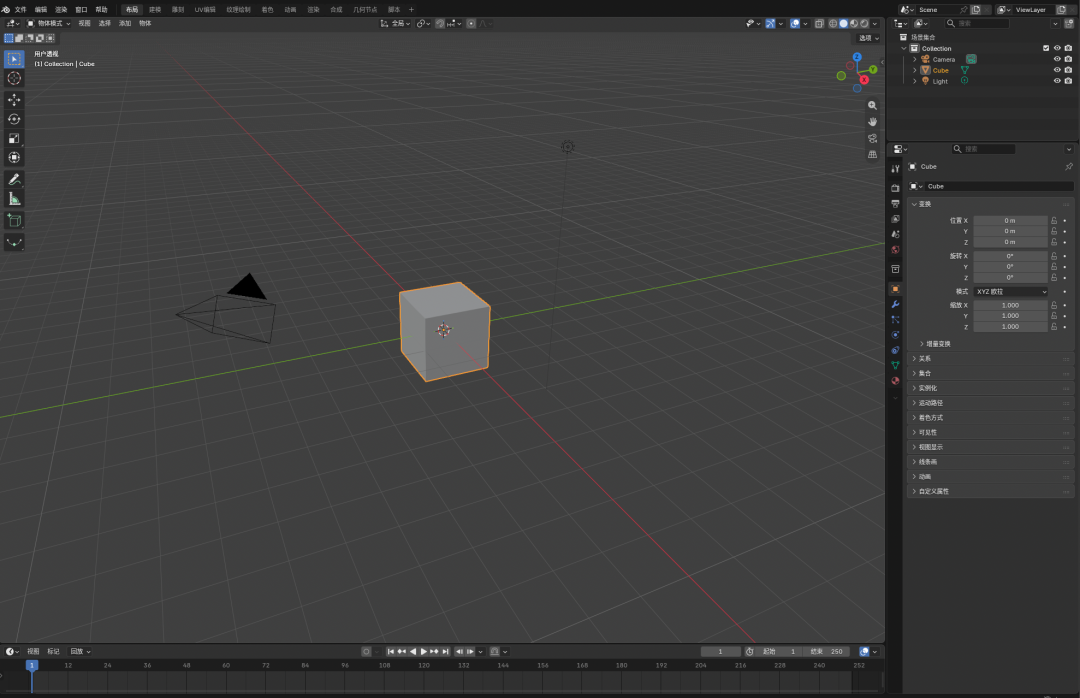Disable Cube in renders camera icon

[1068, 70]
